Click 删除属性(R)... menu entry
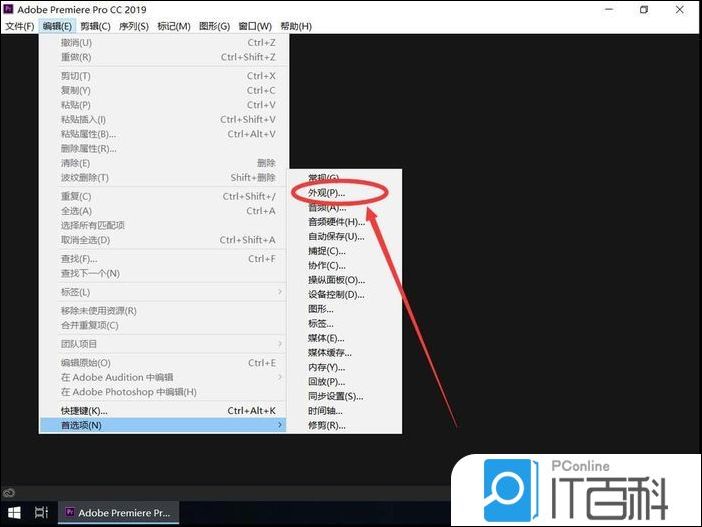 (163, 149)
